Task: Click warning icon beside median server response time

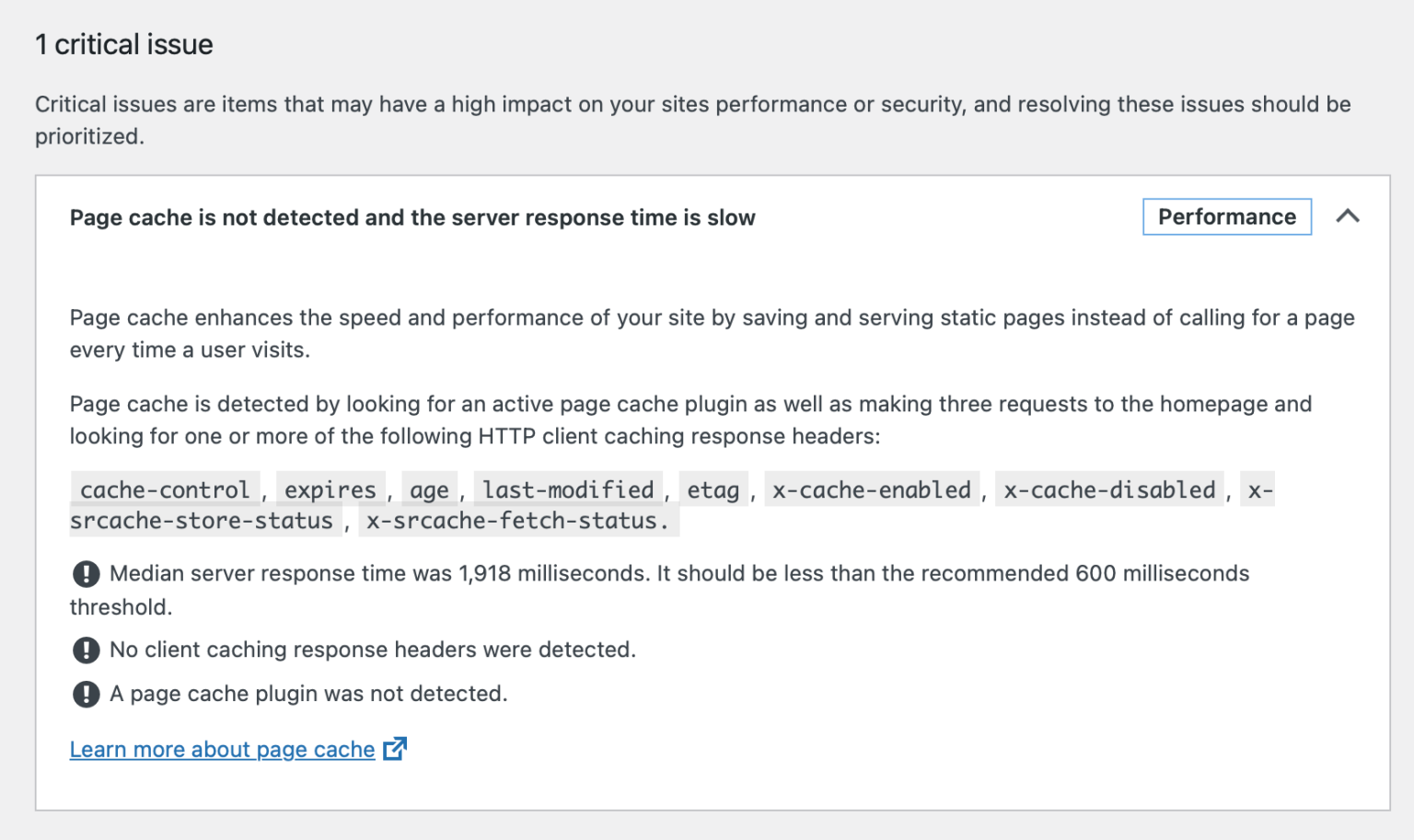Action: tap(86, 574)
